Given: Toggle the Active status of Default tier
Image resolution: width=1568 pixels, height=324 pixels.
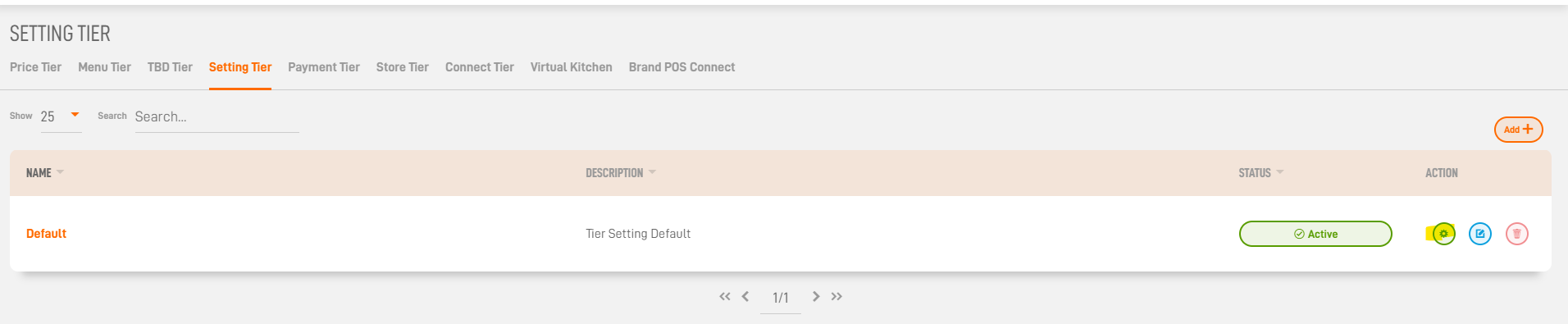Looking at the screenshot, I should point(1315,234).
